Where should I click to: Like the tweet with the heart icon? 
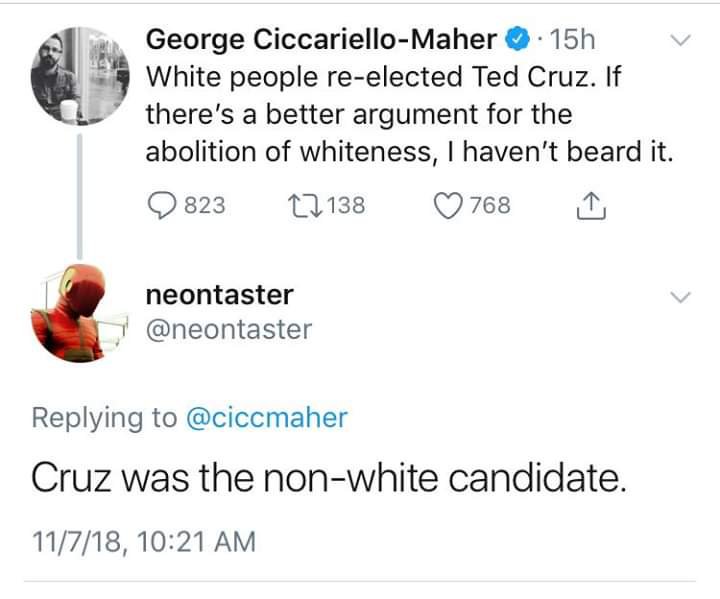[449, 205]
